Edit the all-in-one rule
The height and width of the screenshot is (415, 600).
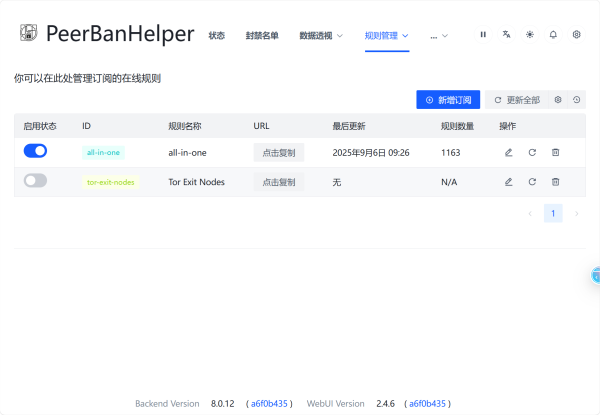click(x=509, y=153)
